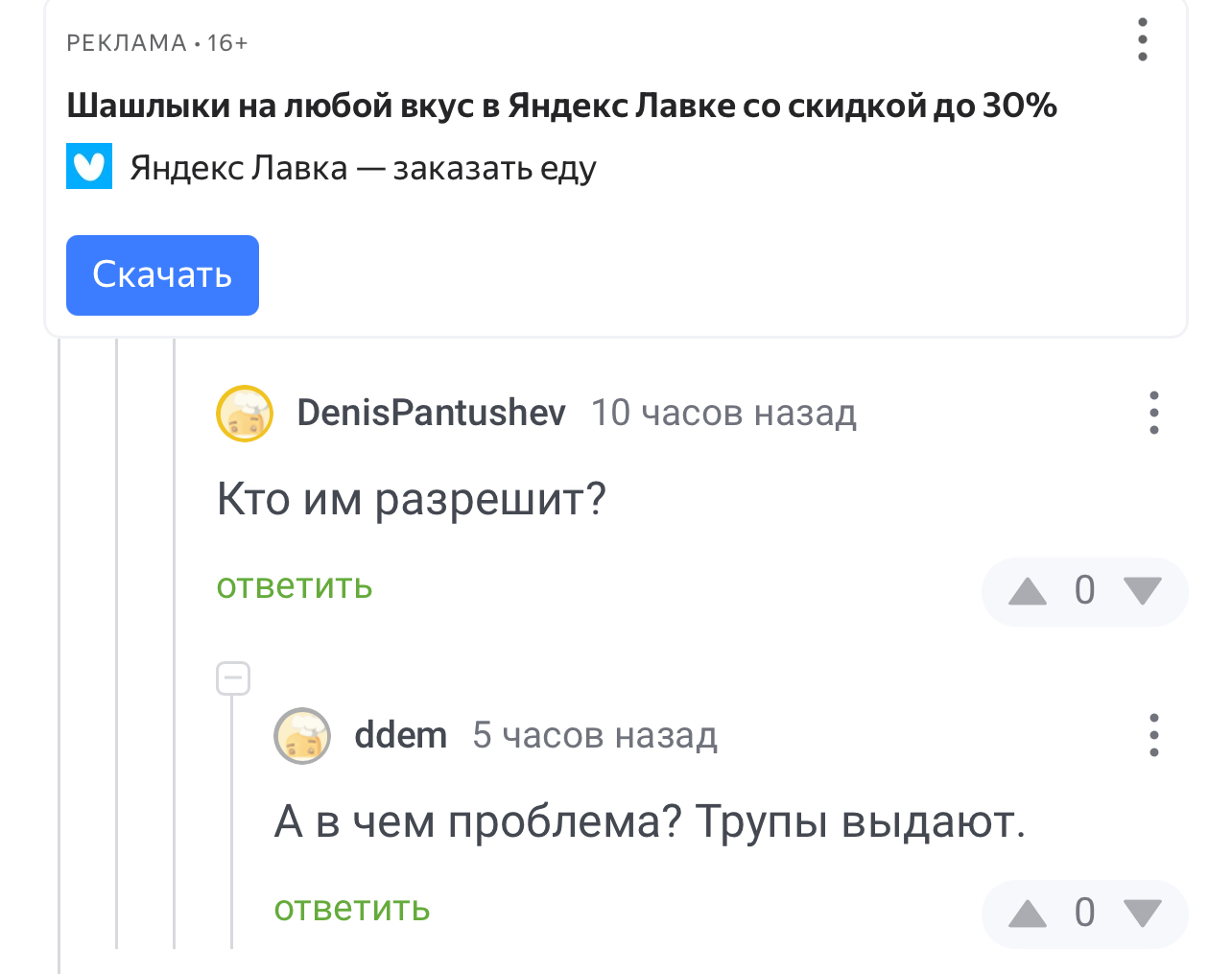The image size is (1232, 974).
Task: Collapse the ddem reply thread
Action: click(x=233, y=678)
